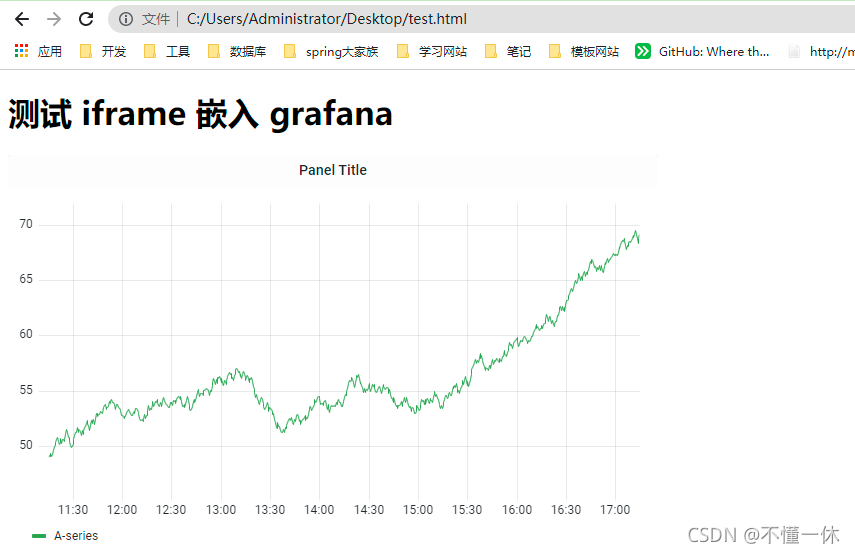
Task: Click the 15:00 time axis label
Action: tap(418, 510)
